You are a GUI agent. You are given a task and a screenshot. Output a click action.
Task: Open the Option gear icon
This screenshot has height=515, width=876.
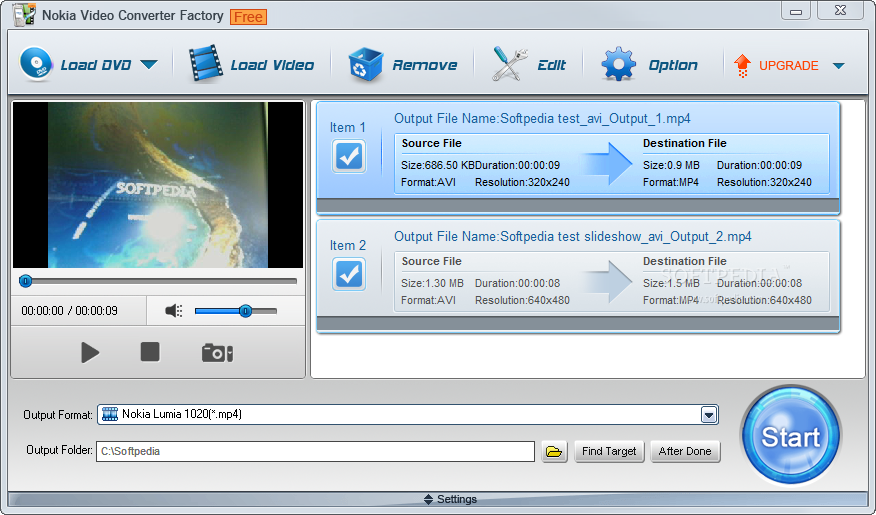click(618, 64)
